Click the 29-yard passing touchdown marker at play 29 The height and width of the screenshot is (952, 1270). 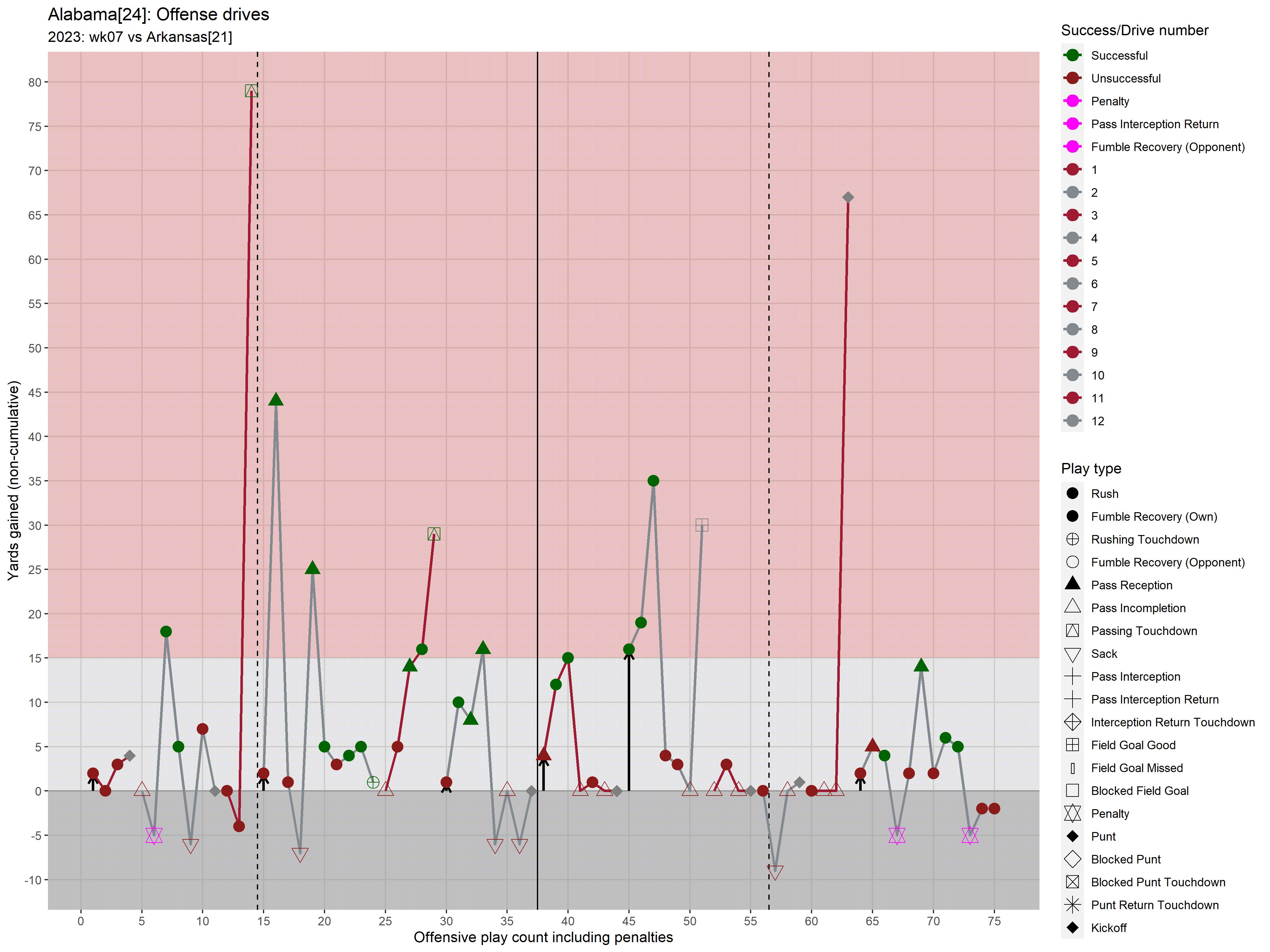(434, 534)
